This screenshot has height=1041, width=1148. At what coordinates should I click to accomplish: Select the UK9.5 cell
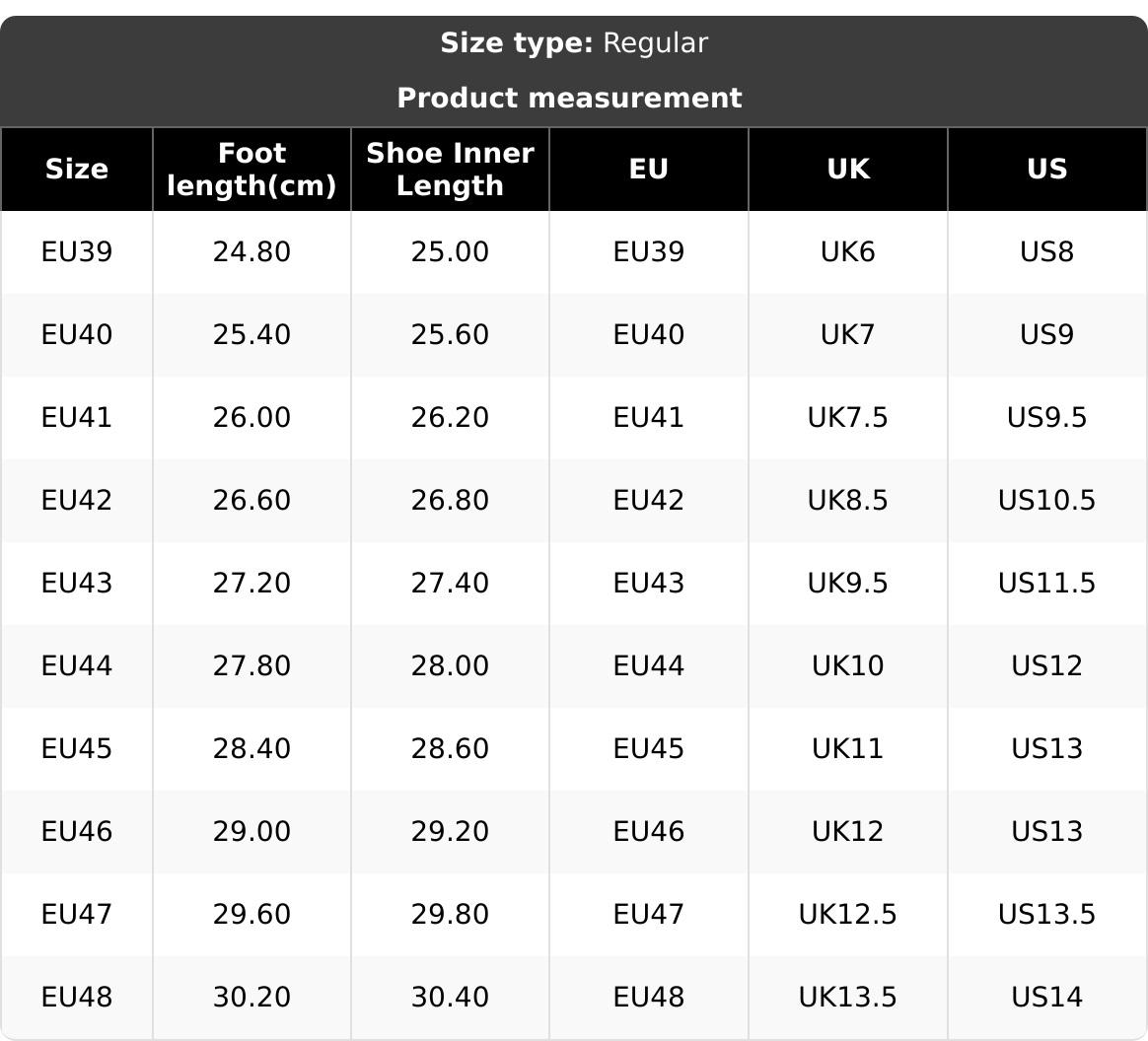pyautogui.click(x=847, y=584)
